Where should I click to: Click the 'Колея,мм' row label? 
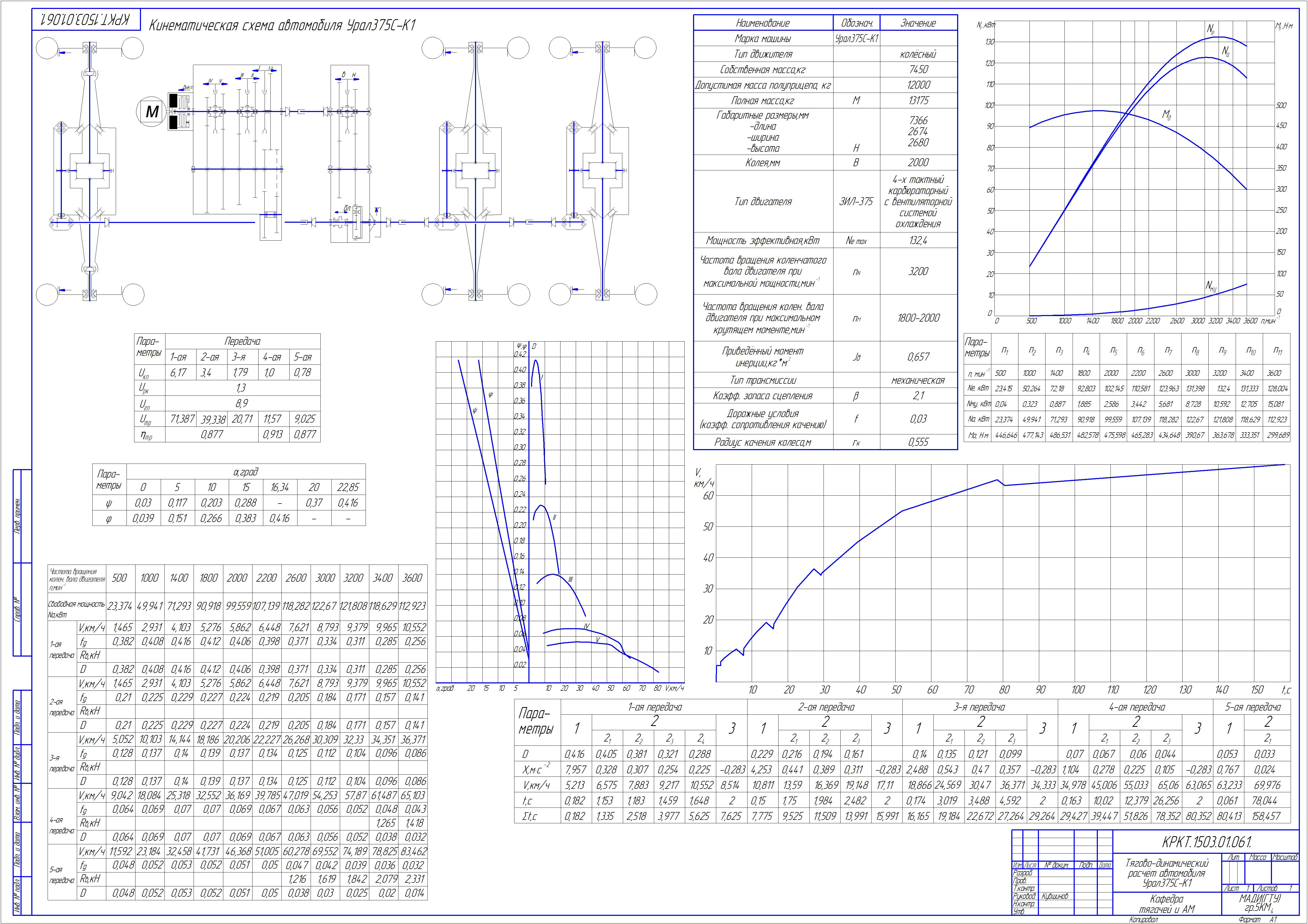tap(763, 163)
